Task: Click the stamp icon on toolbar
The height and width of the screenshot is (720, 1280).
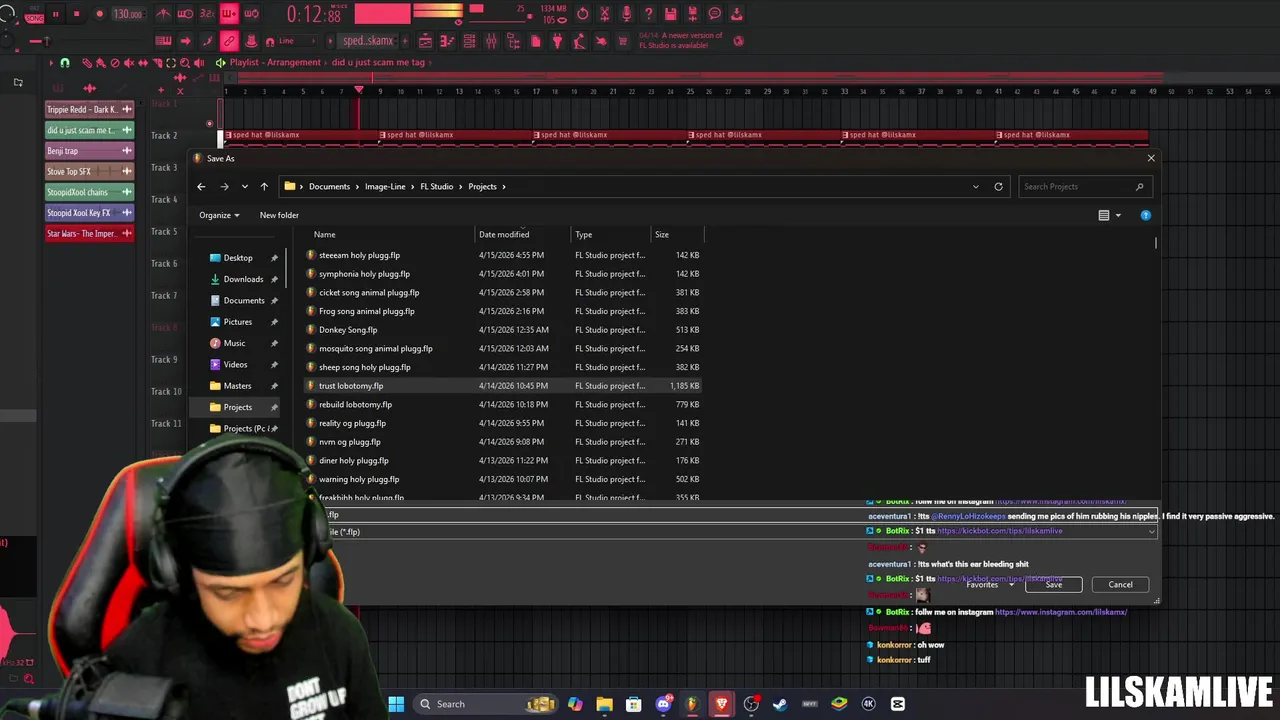Action: pyautogui.click(x=252, y=41)
